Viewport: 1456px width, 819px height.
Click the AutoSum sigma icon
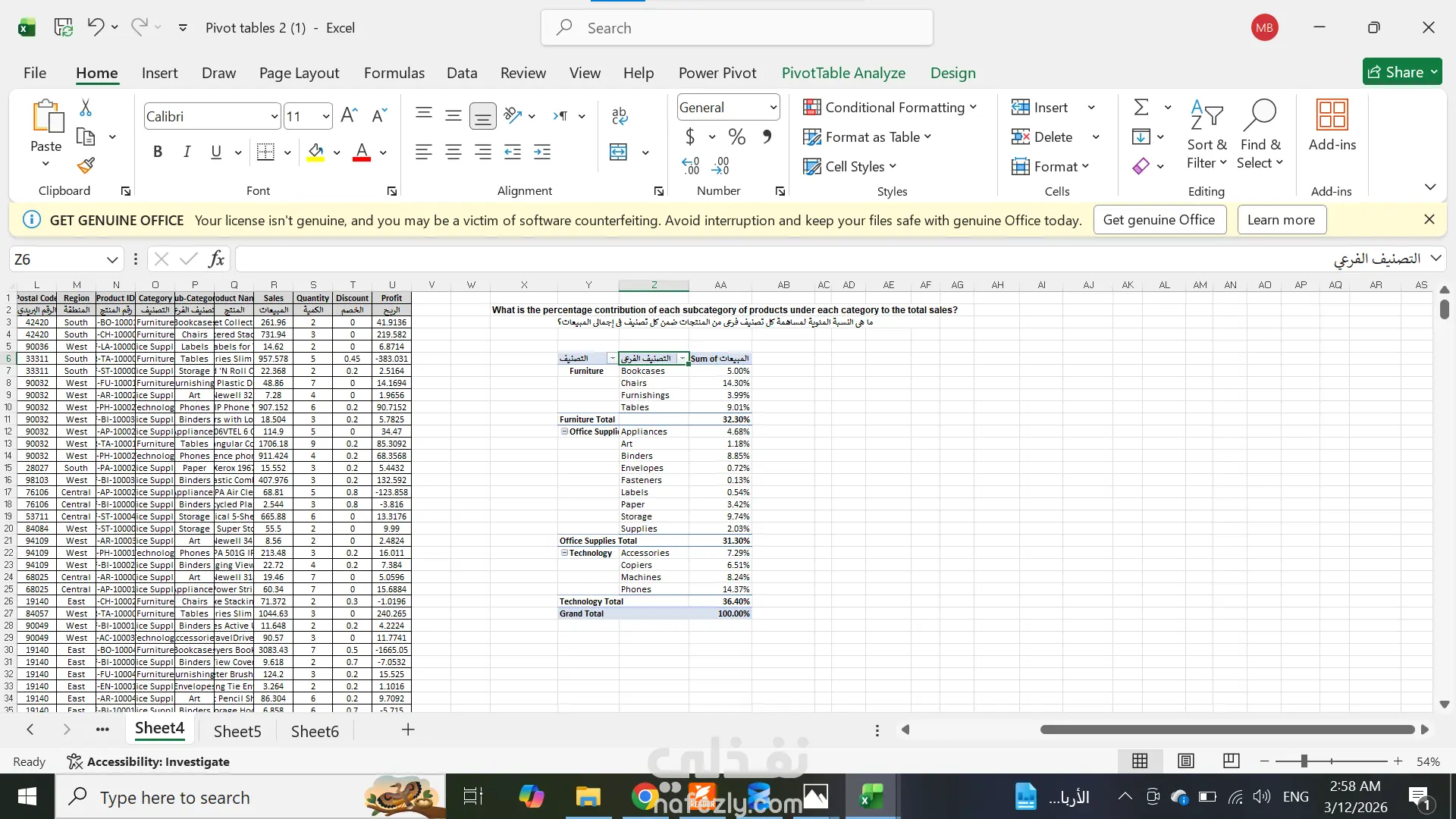coord(1141,107)
